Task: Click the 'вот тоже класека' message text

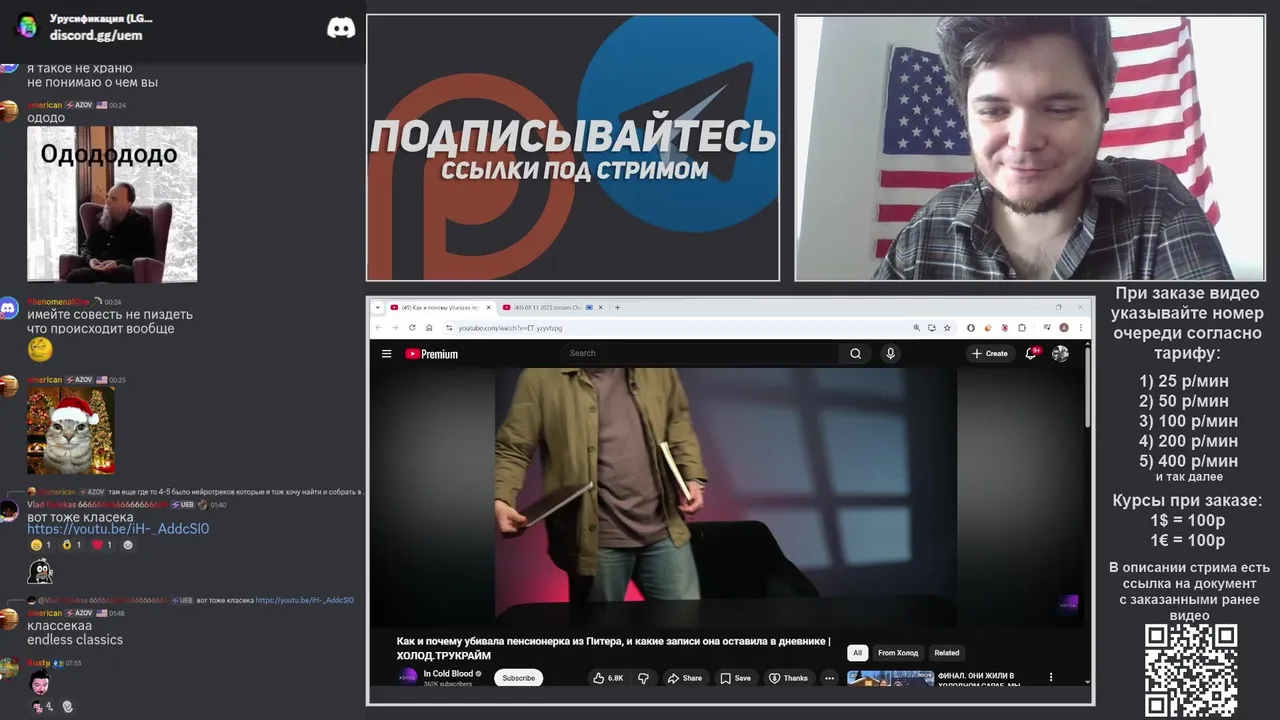Action: tap(80, 517)
